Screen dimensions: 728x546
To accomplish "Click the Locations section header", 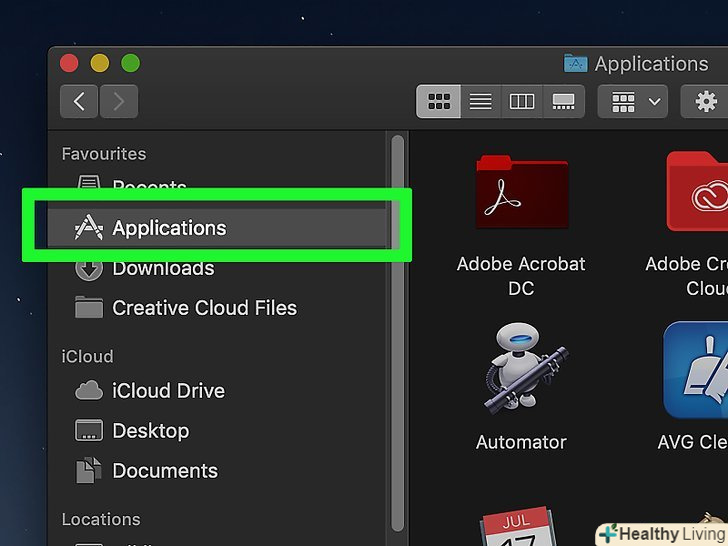I will pos(101,519).
